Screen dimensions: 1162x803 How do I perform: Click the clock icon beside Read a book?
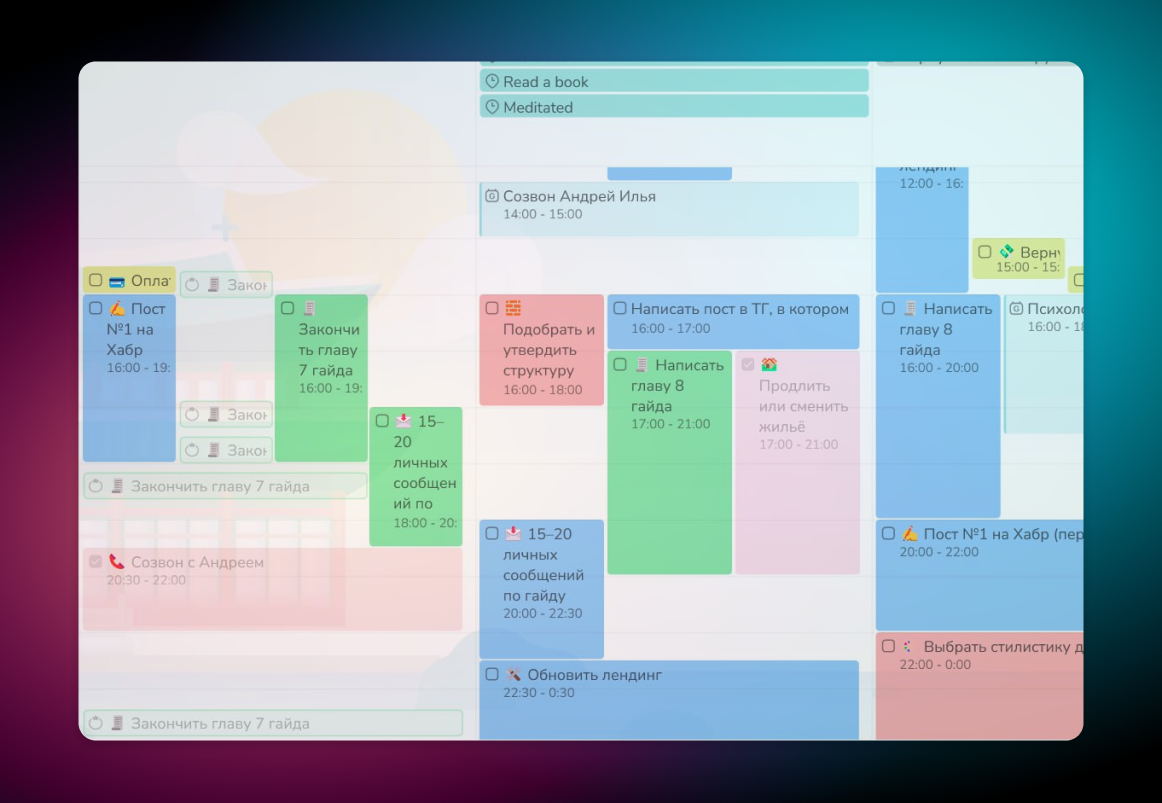(x=491, y=81)
